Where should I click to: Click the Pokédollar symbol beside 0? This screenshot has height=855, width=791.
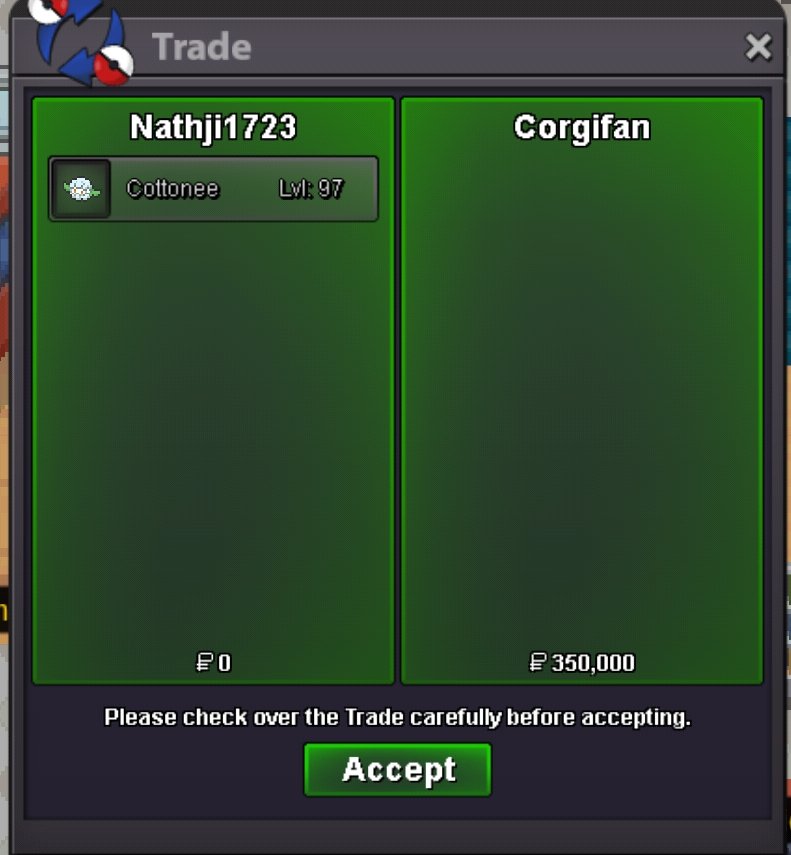click(204, 663)
